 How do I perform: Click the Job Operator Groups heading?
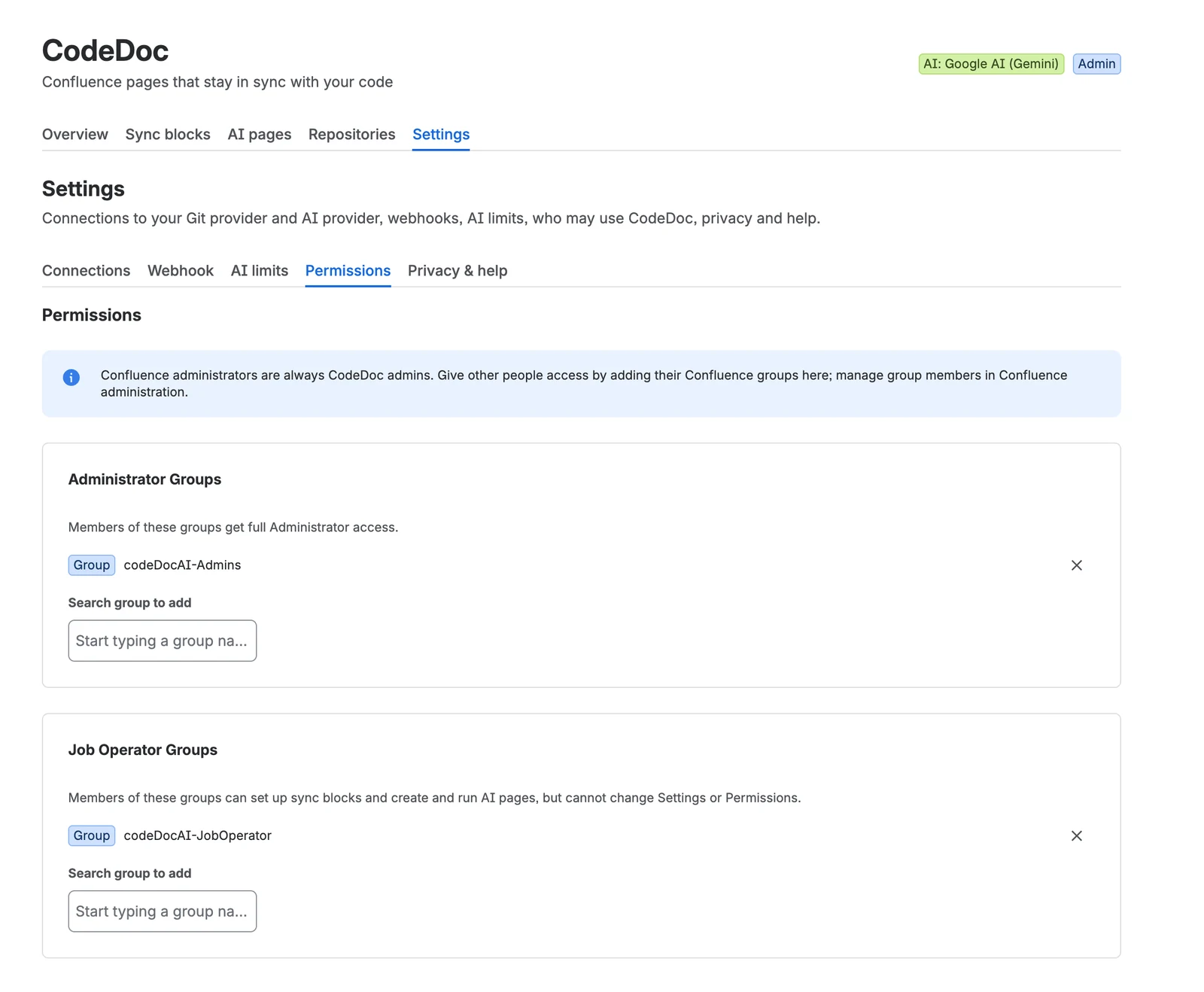click(x=143, y=750)
